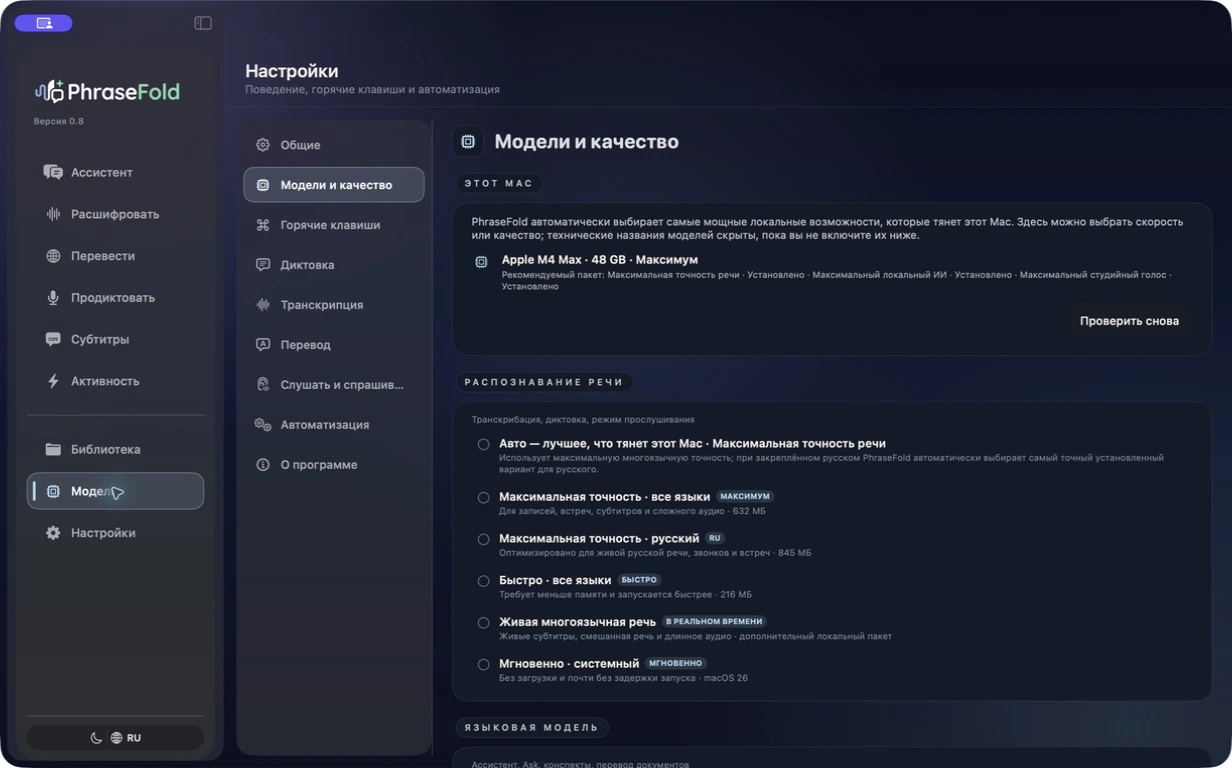Image resolution: width=1232 pixels, height=768 pixels.
Task: Open the Продиктовать section
Action: click(x=115, y=298)
